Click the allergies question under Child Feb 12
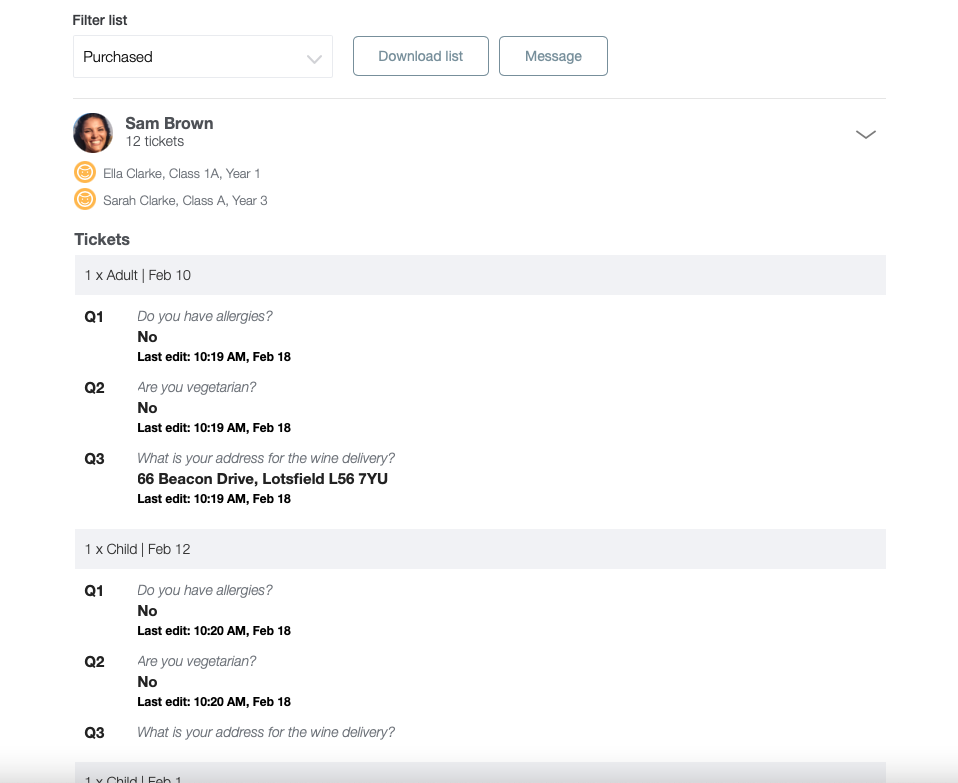958x783 pixels. [205, 591]
